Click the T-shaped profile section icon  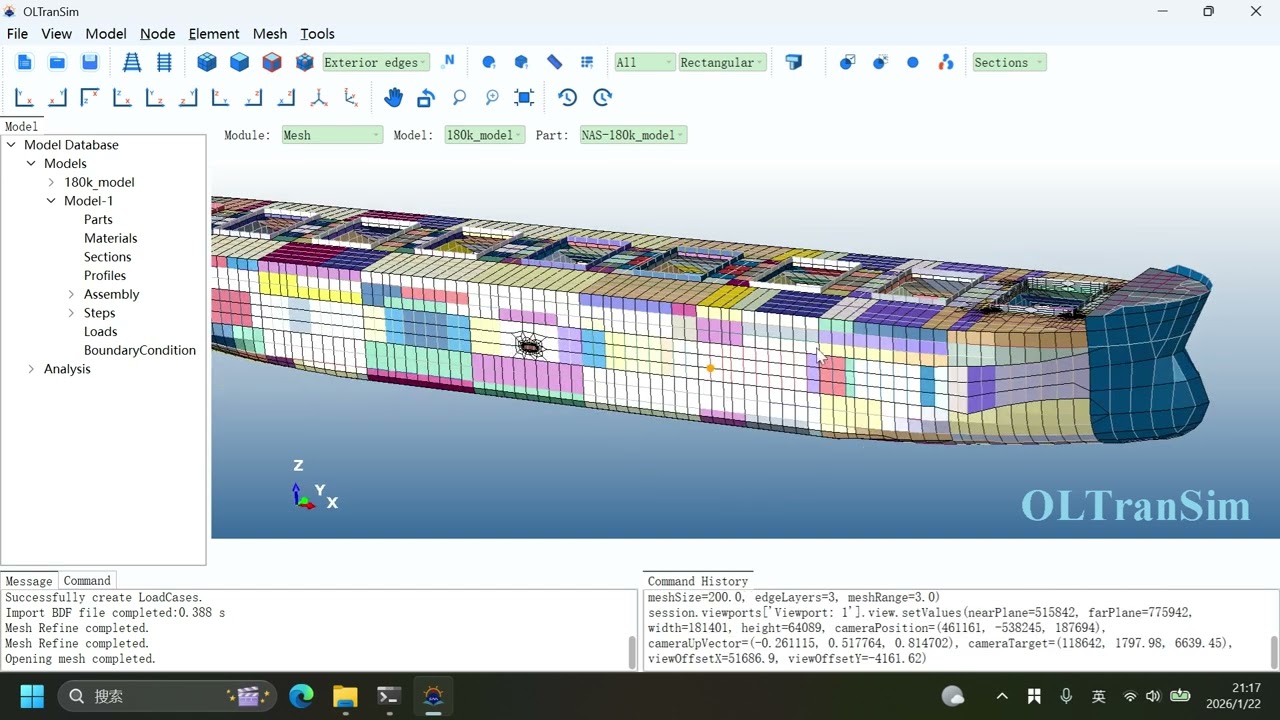794,62
